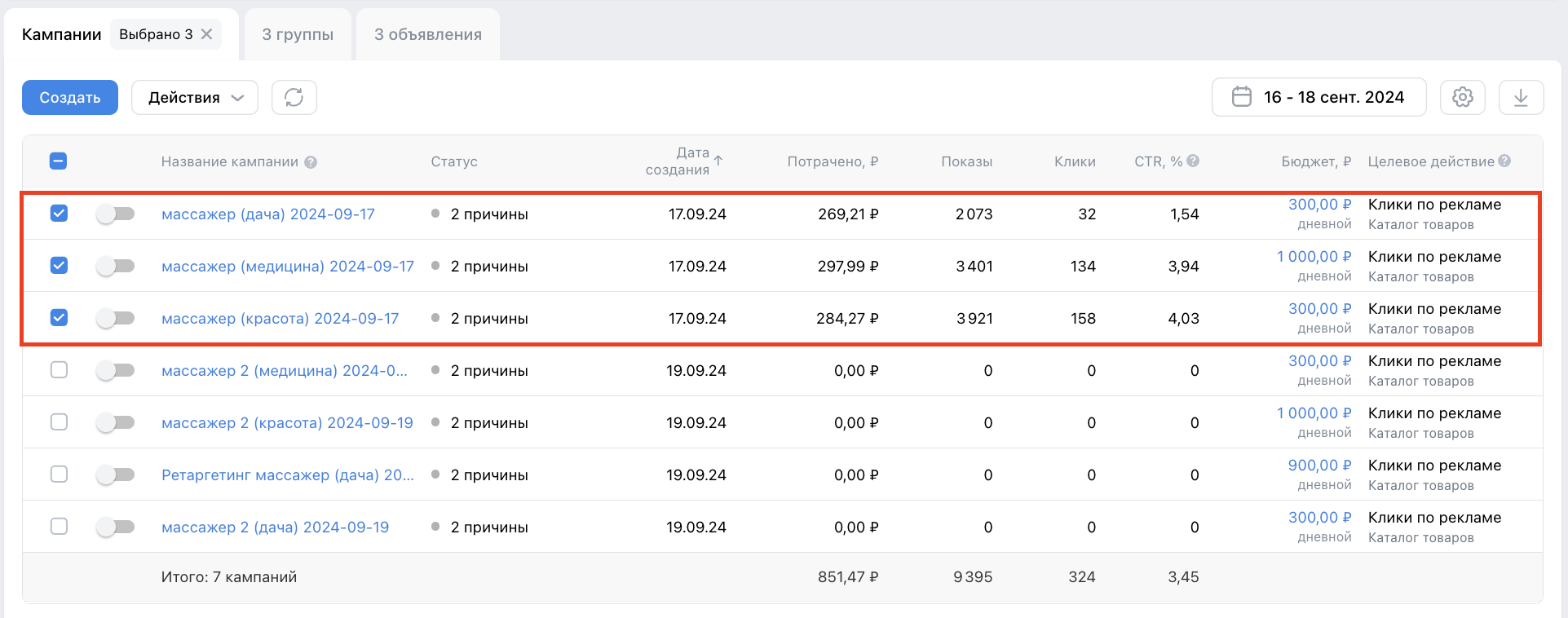Click the Создать button
Viewport: 1568px width, 618px height.
point(70,98)
